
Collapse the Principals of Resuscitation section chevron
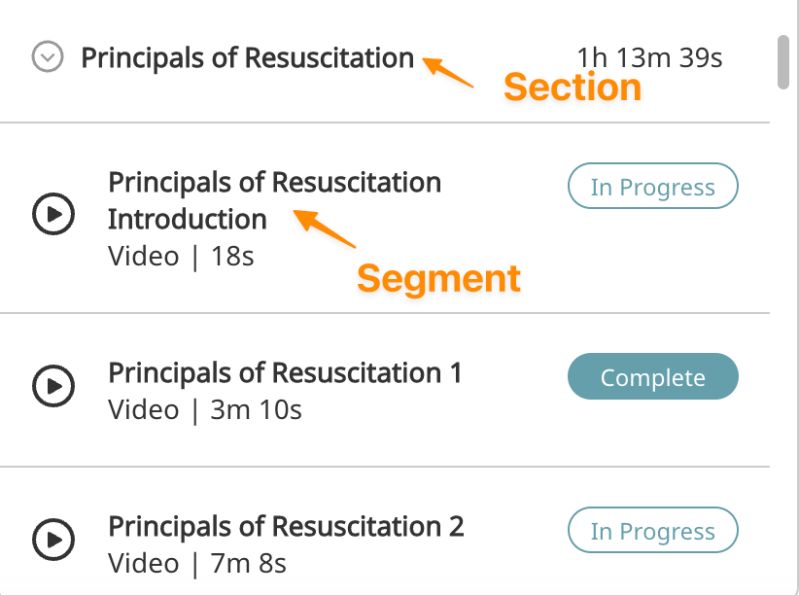click(x=47, y=58)
